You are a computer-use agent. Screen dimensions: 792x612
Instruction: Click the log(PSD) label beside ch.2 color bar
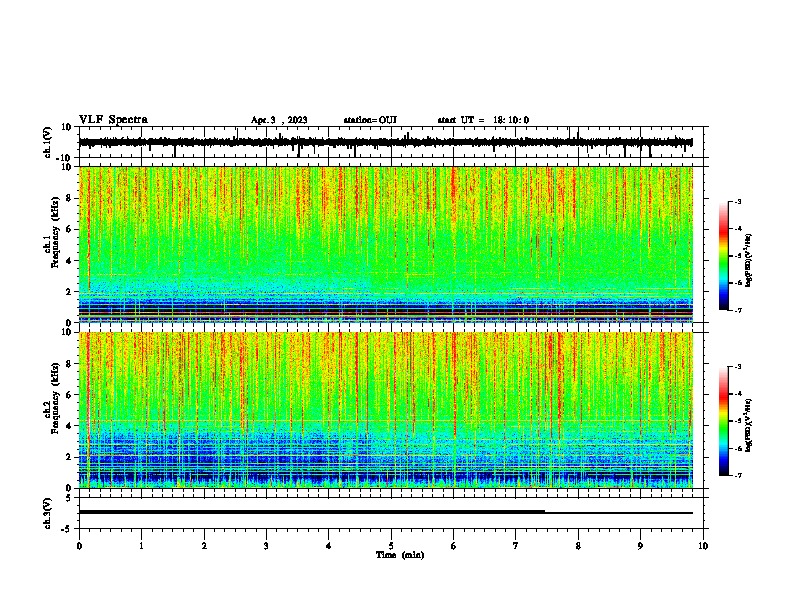click(749, 426)
